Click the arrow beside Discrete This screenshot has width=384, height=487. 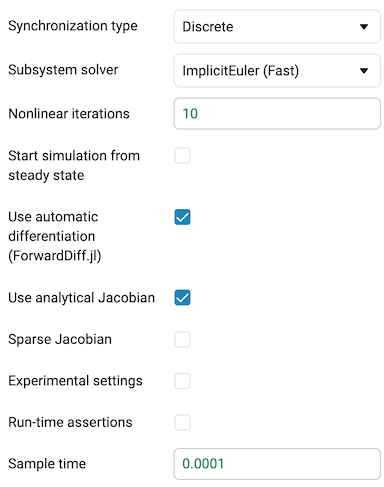click(x=364, y=27)
